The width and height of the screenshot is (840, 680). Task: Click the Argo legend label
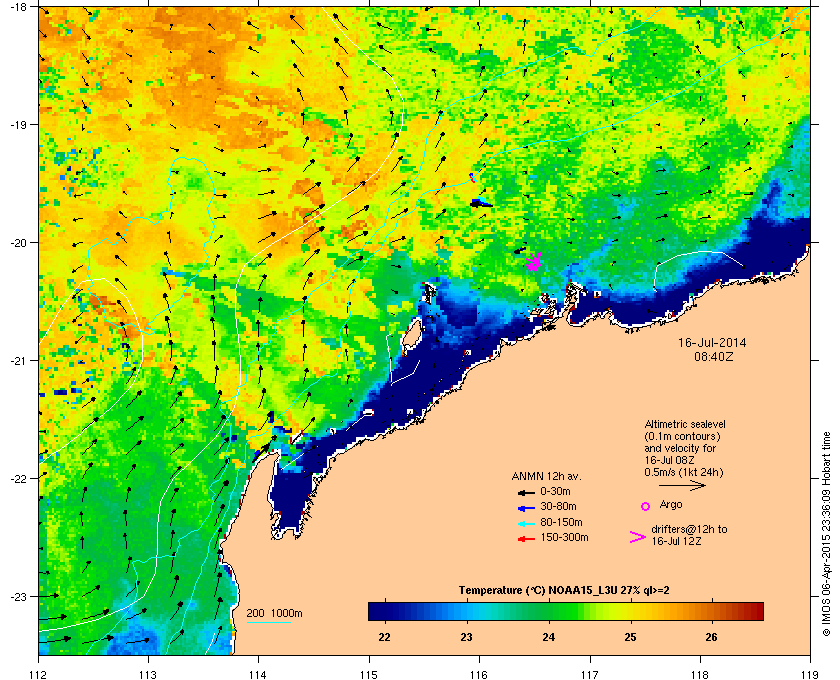pyautogui.click(x=671, y=505)
